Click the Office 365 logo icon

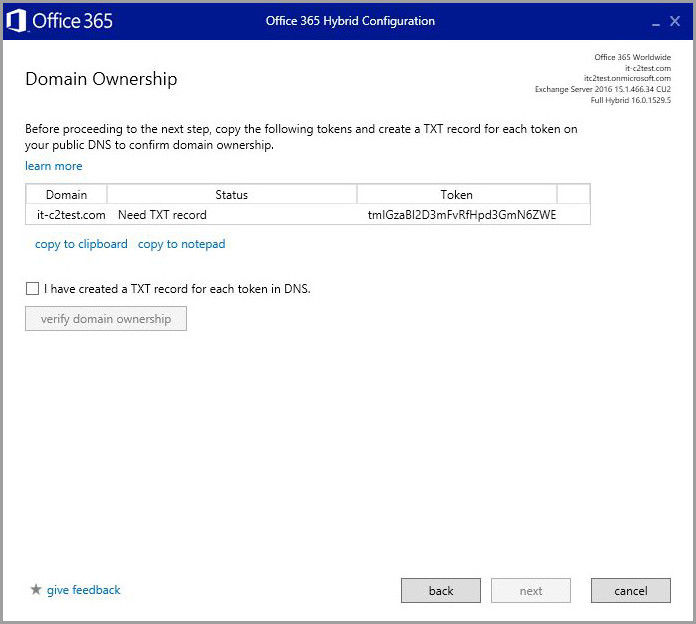click(16, 21)
